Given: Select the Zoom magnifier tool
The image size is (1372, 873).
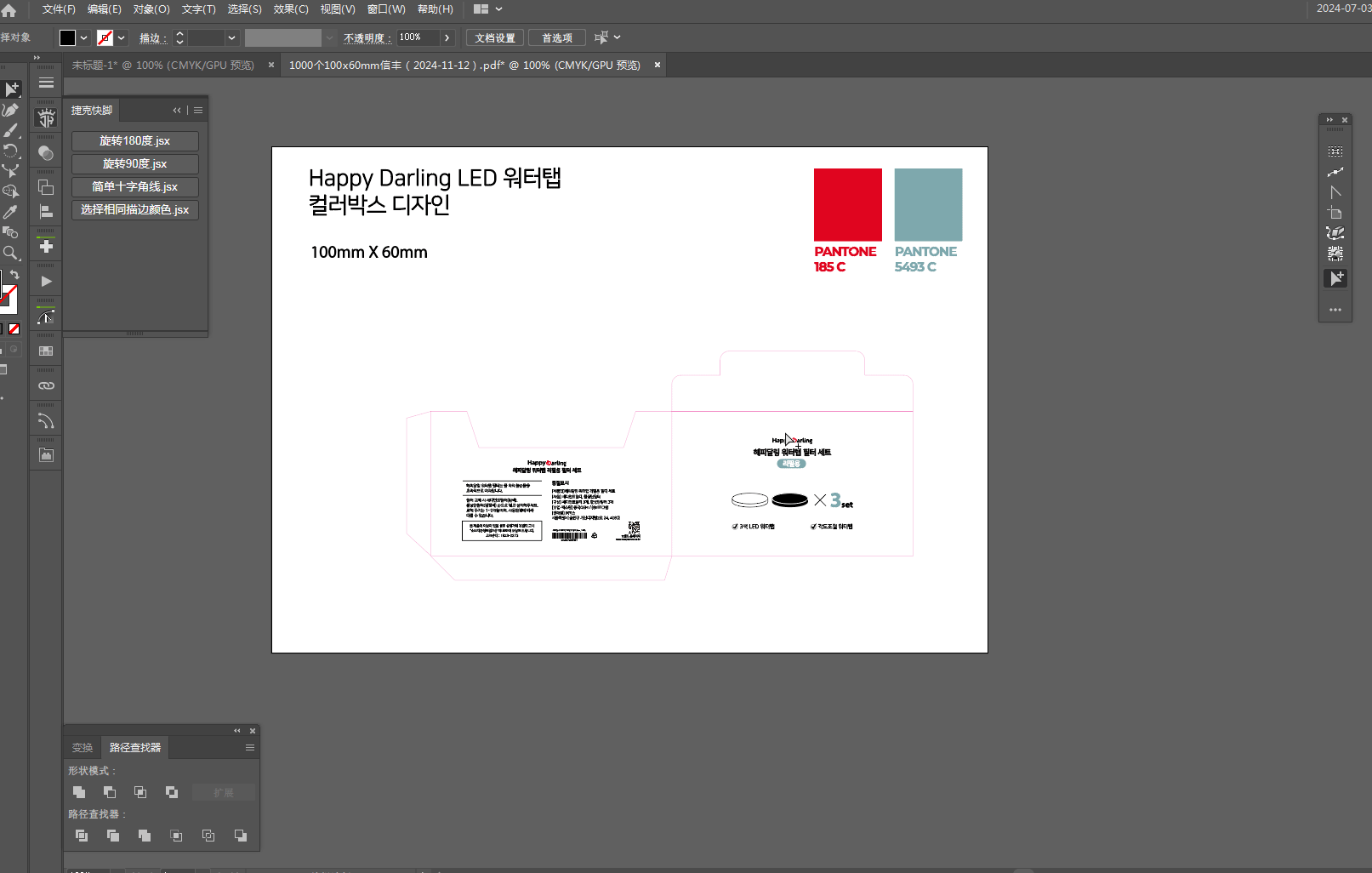Looking at the screenshot, I should point(10,253).
